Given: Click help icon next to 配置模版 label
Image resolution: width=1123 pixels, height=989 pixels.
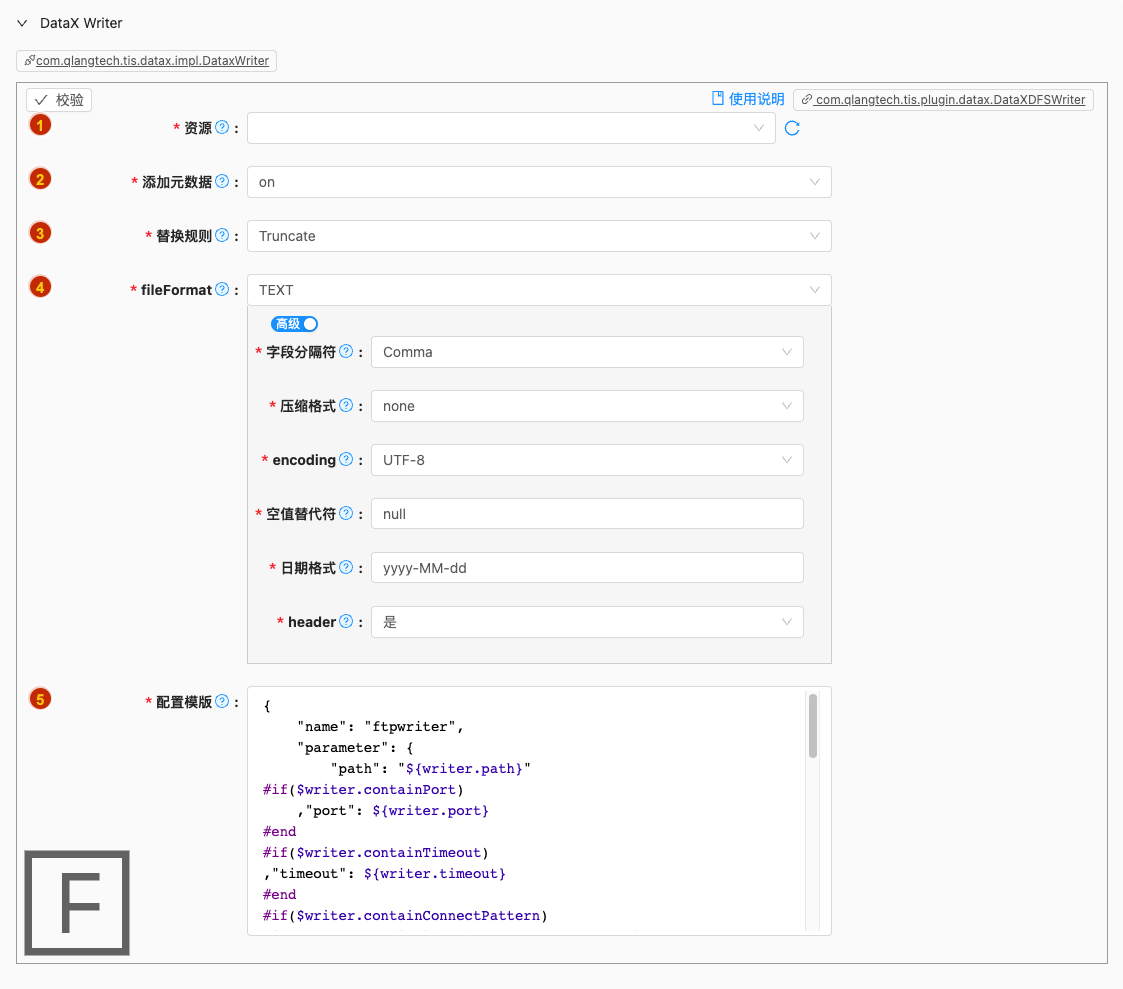Looking at the screenshot, I should [222, 702].
